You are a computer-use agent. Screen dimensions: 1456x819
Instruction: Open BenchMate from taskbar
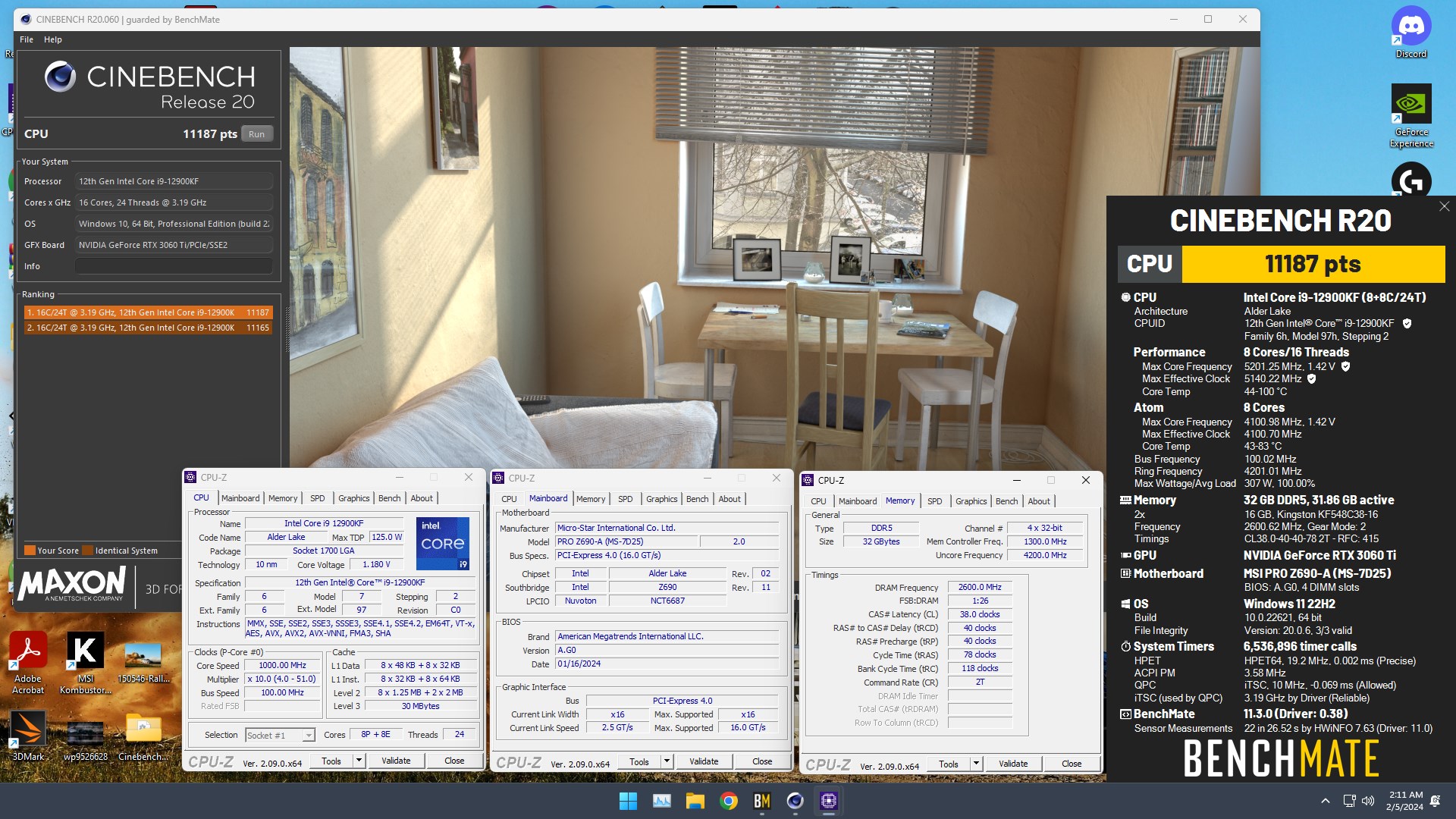pos(762,801)
